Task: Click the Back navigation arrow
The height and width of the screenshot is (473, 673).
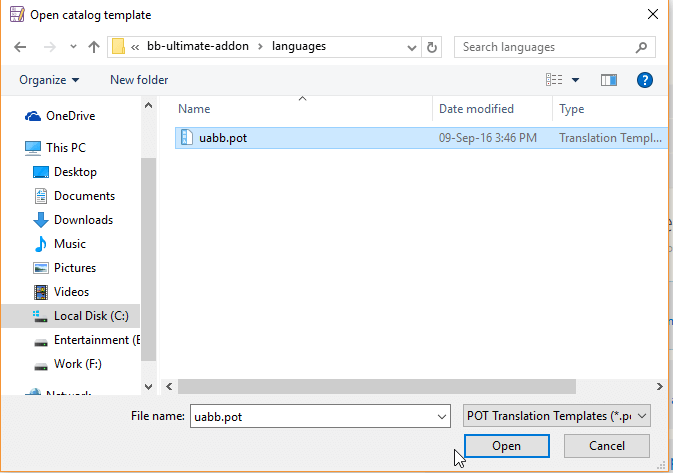Action: [21, 47]
